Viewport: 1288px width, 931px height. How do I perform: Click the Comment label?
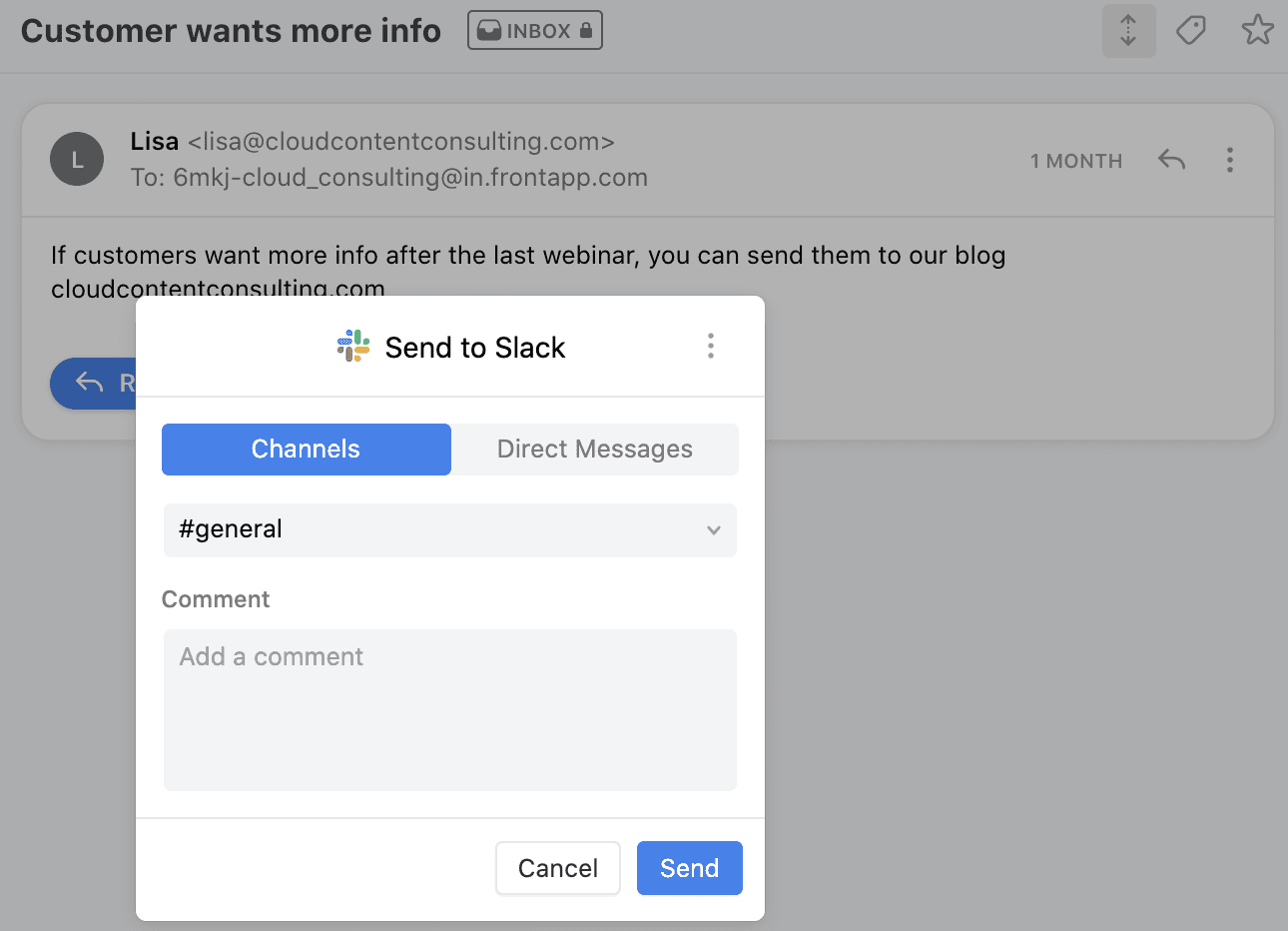point(216,599)
